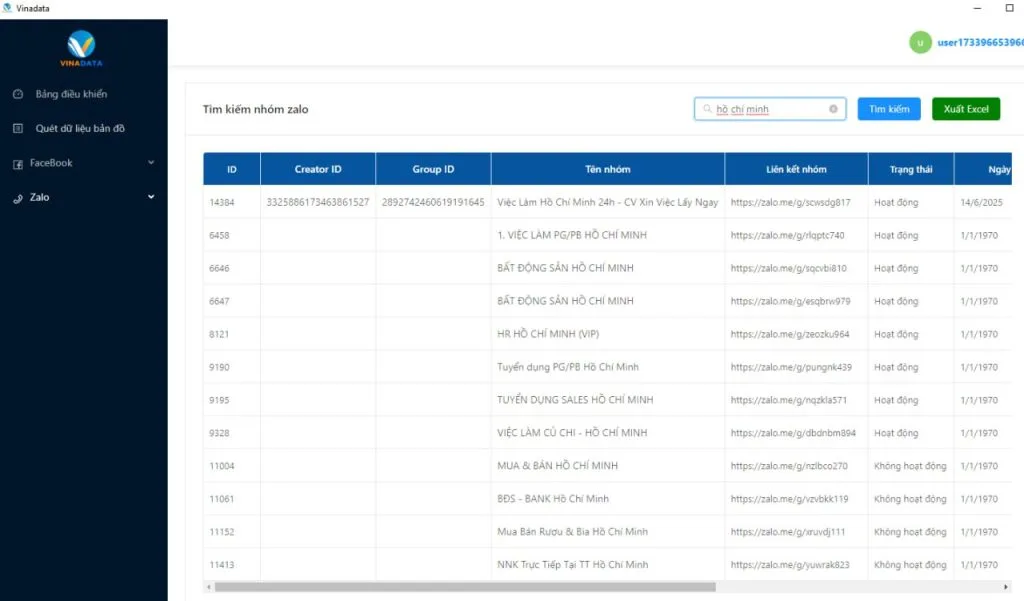
Task: Click the username next to avatar
Action: tap(979, 42)
